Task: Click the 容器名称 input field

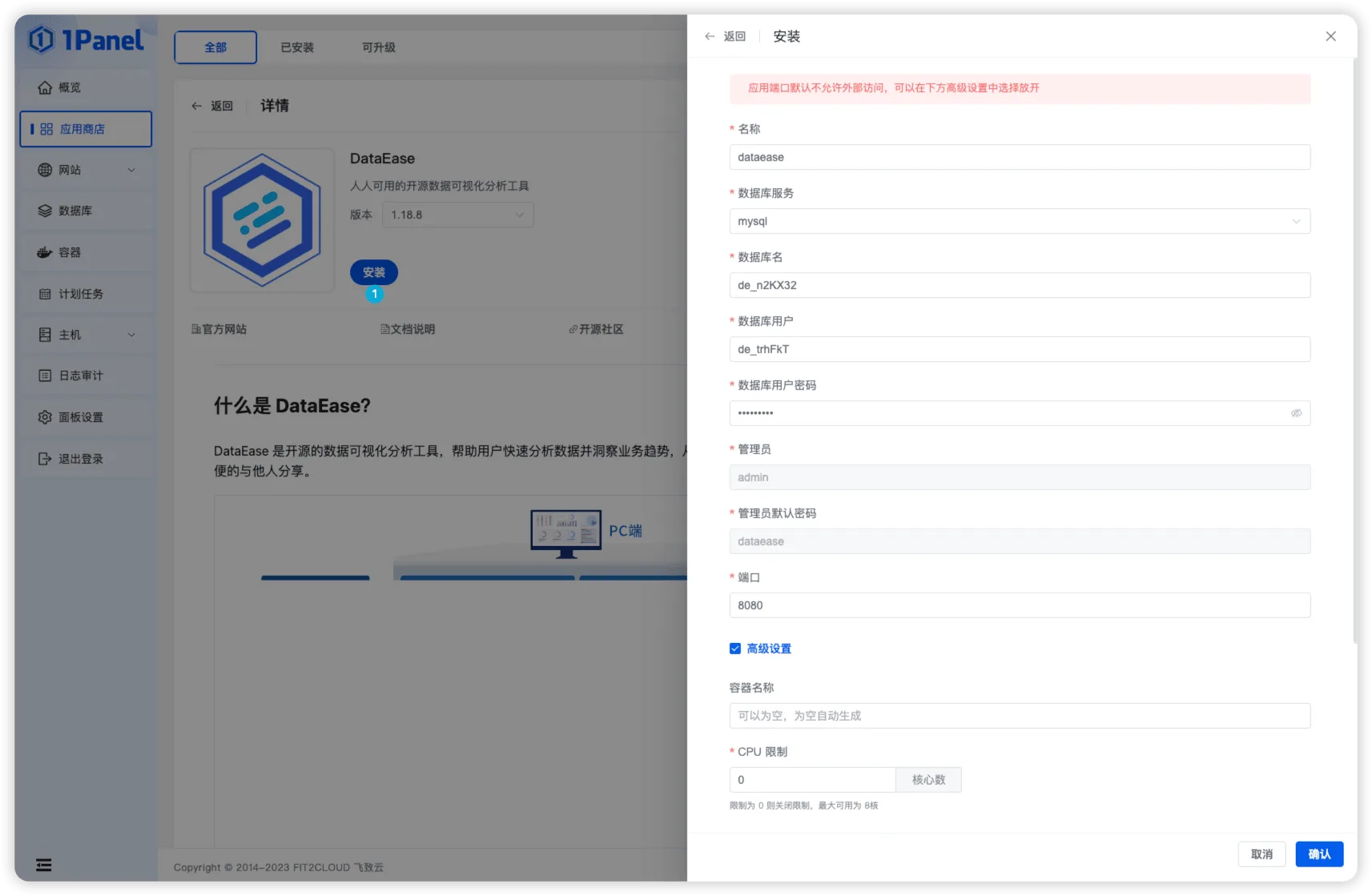Action: click(1020, 716)
